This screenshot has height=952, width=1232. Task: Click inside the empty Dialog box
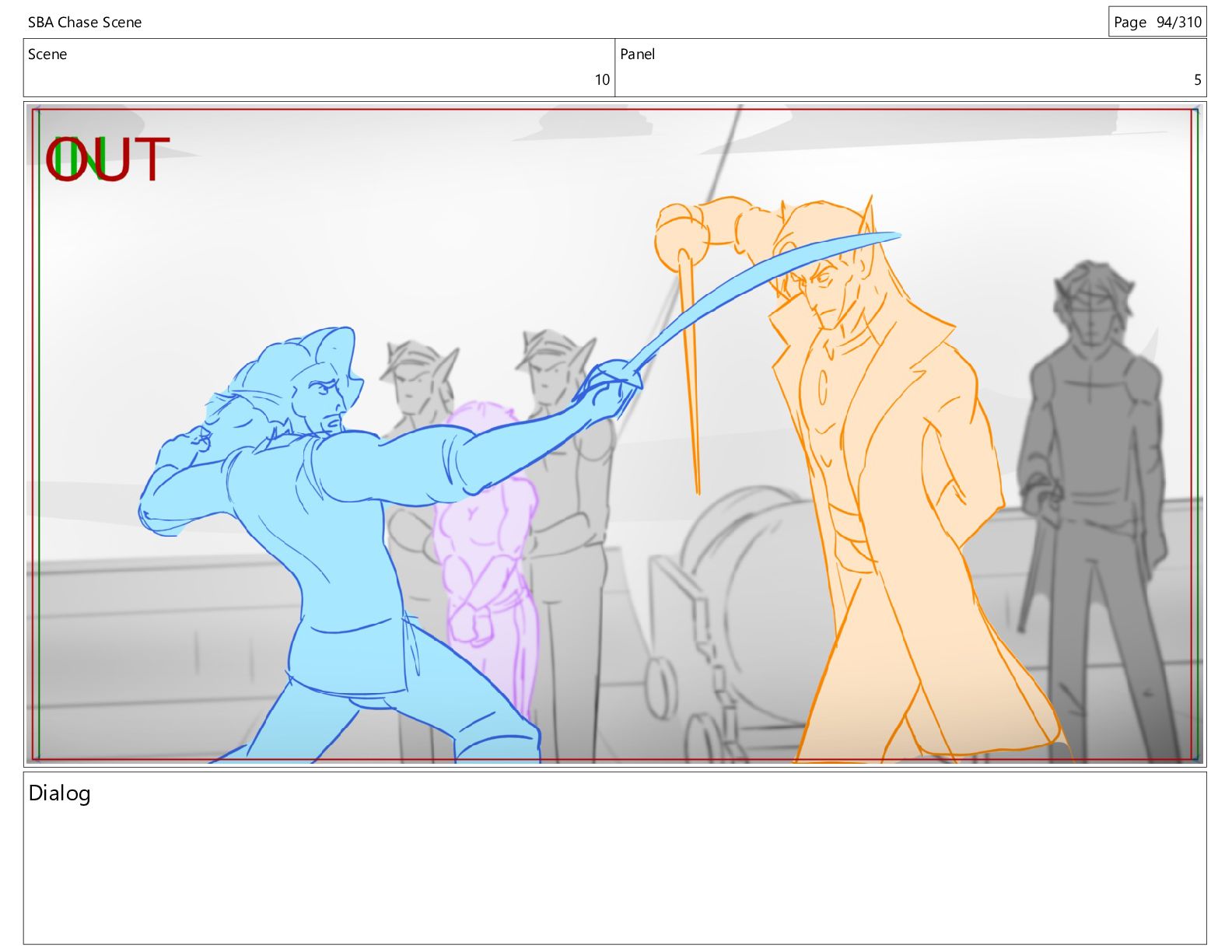(615, 858)
